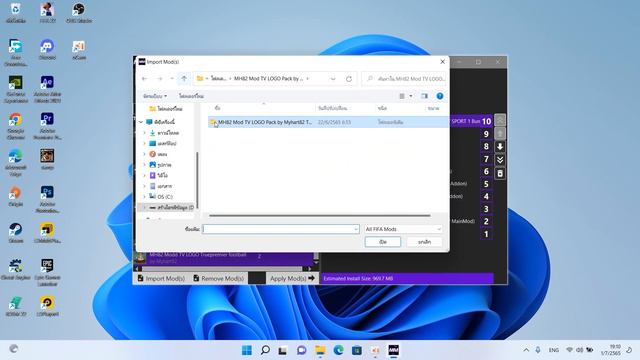Select OS (C:) in navigation pane
640x360 pixels.
[x=165, y=197]
